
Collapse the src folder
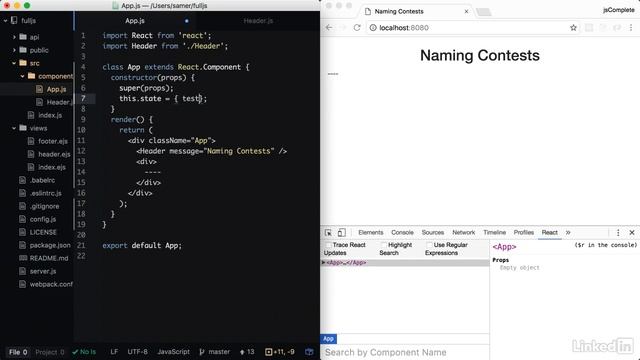(x=14, y=63)
